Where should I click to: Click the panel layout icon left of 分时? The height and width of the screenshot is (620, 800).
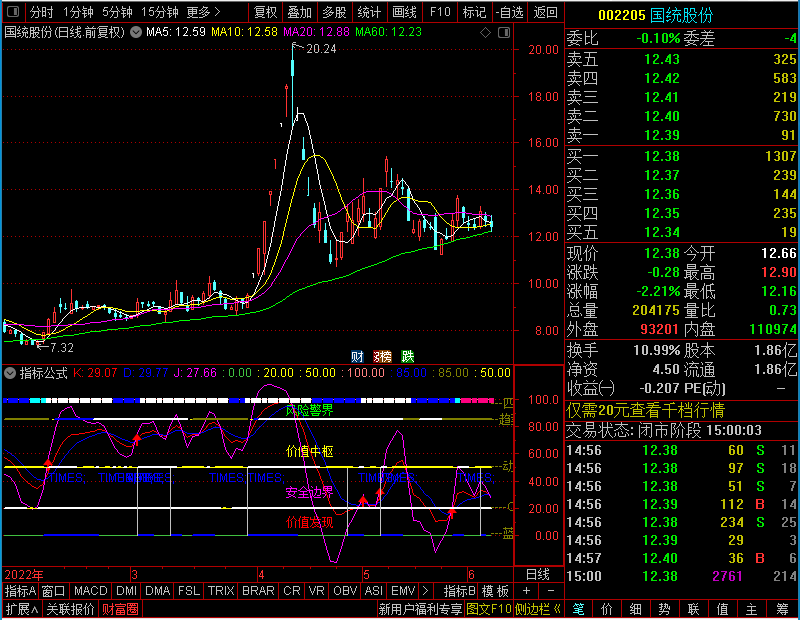[13, 11]
